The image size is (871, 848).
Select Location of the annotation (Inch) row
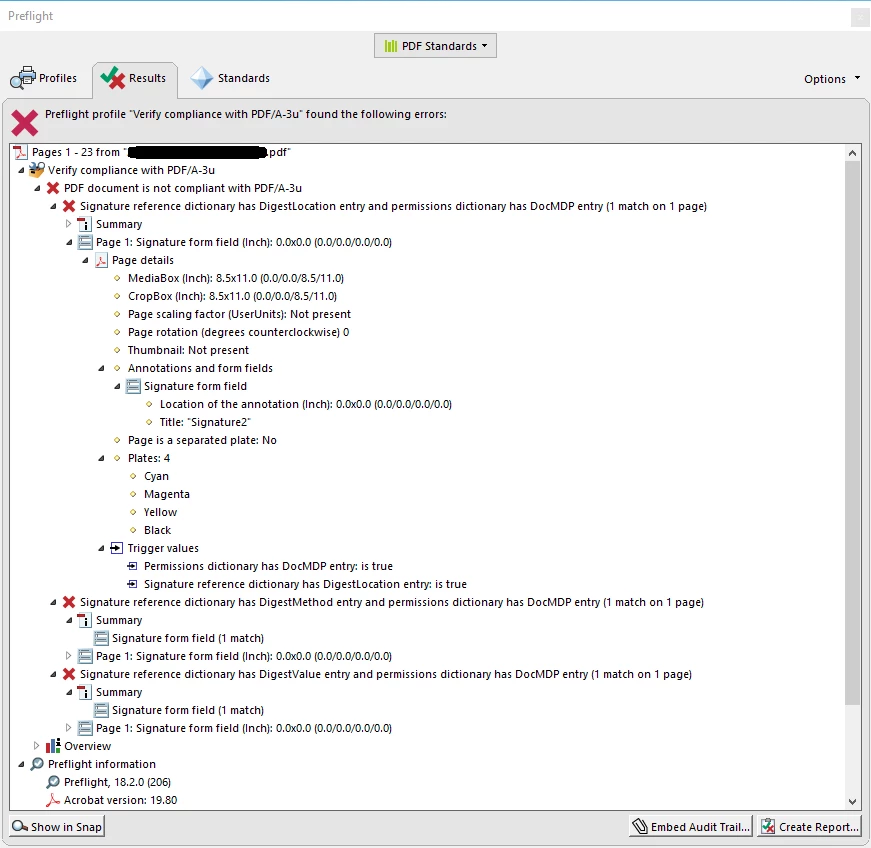(306, 404)
